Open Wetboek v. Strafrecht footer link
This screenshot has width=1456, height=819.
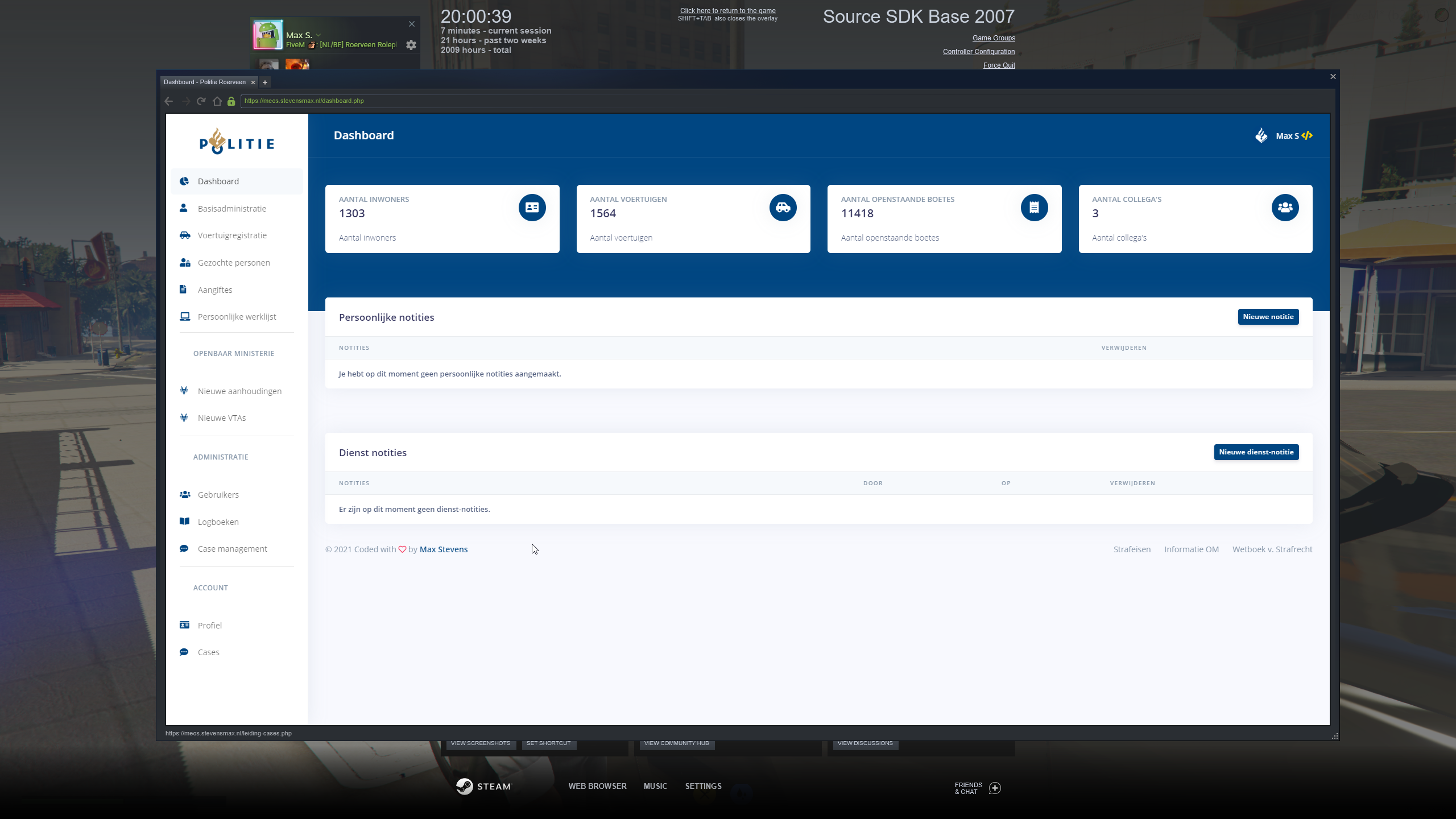coord(1272,549)
